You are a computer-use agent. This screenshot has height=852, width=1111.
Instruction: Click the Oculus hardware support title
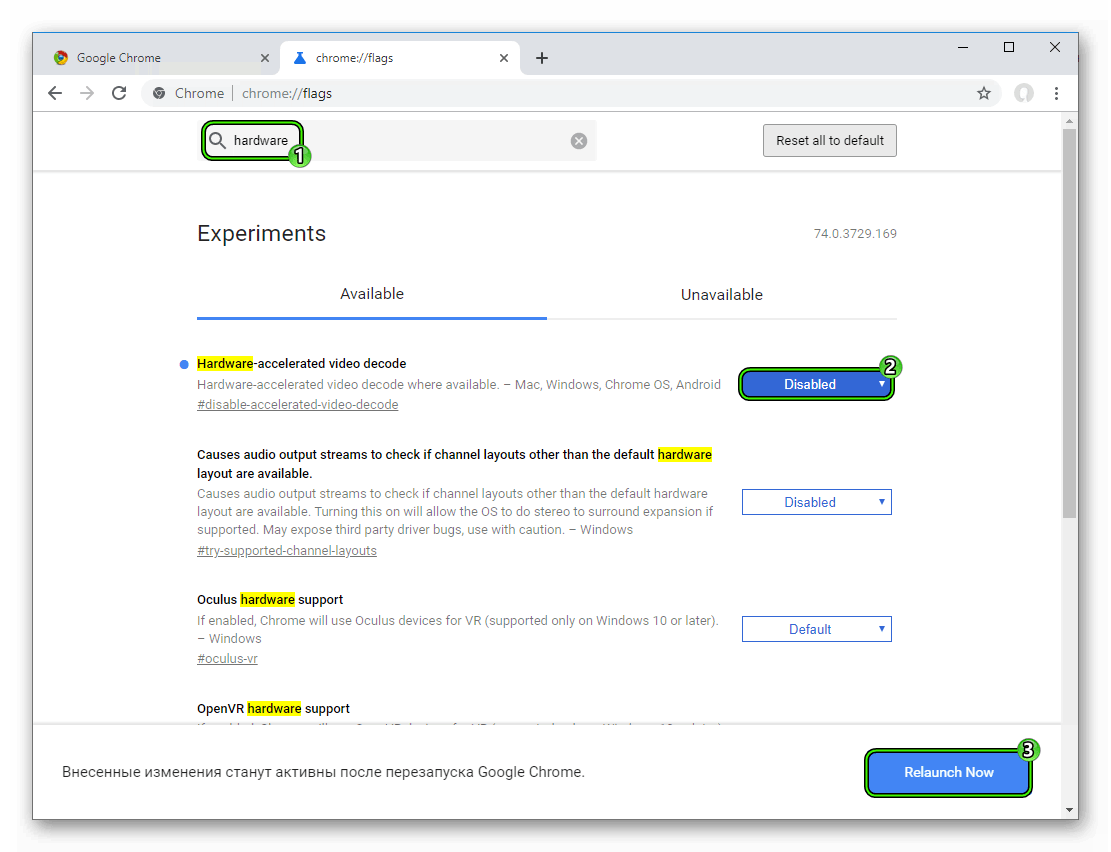(270, 600)
